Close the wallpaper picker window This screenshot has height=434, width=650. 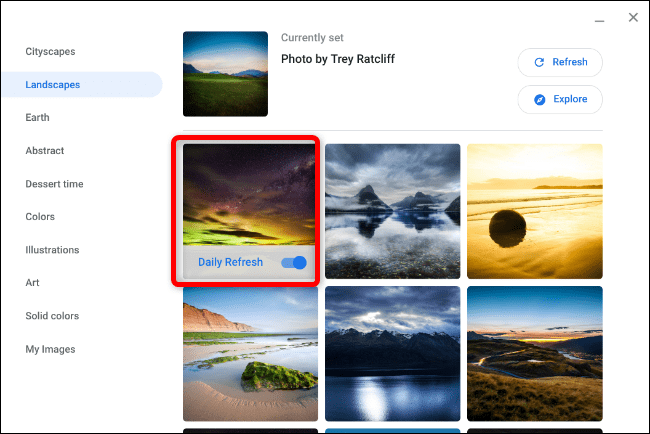click(633, 17)
